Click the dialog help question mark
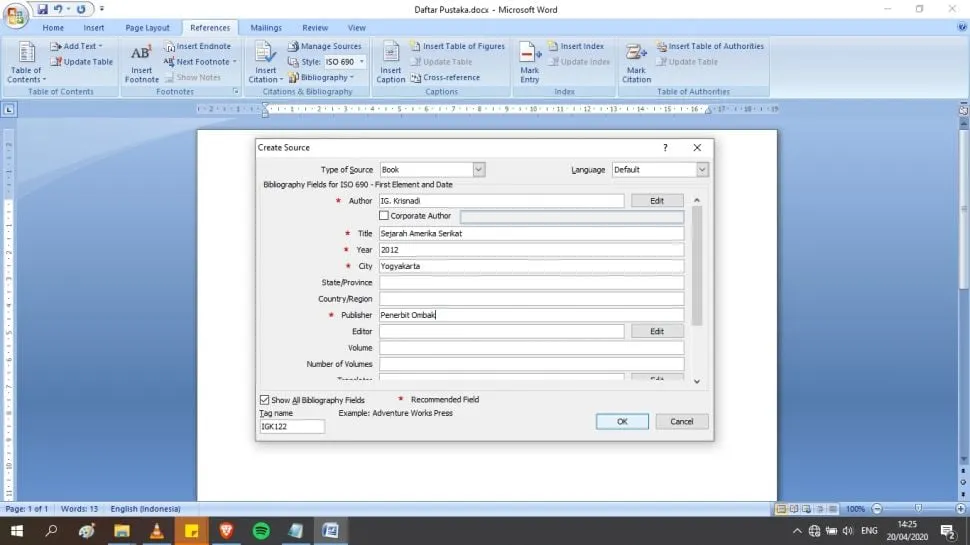The width and height of the screenshot is (970, 545). [x=665, y=148]
